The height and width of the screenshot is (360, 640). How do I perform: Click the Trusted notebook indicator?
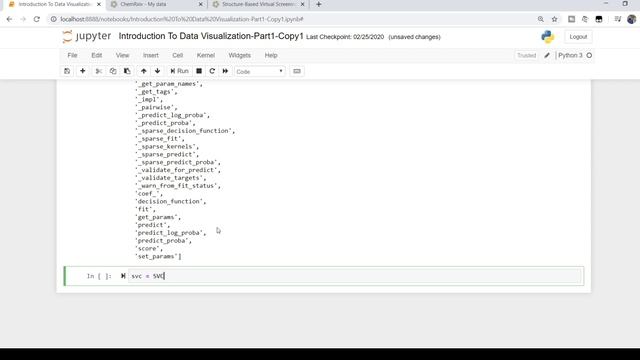click(527, 55)
